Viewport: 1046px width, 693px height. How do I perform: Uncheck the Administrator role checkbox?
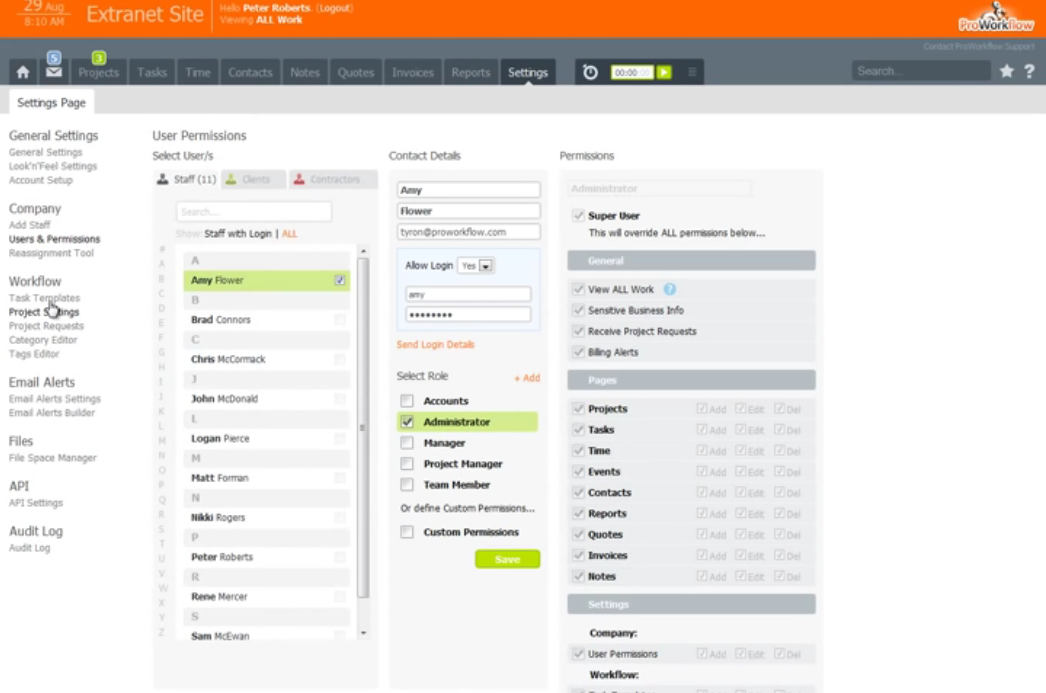click(407, 422)
